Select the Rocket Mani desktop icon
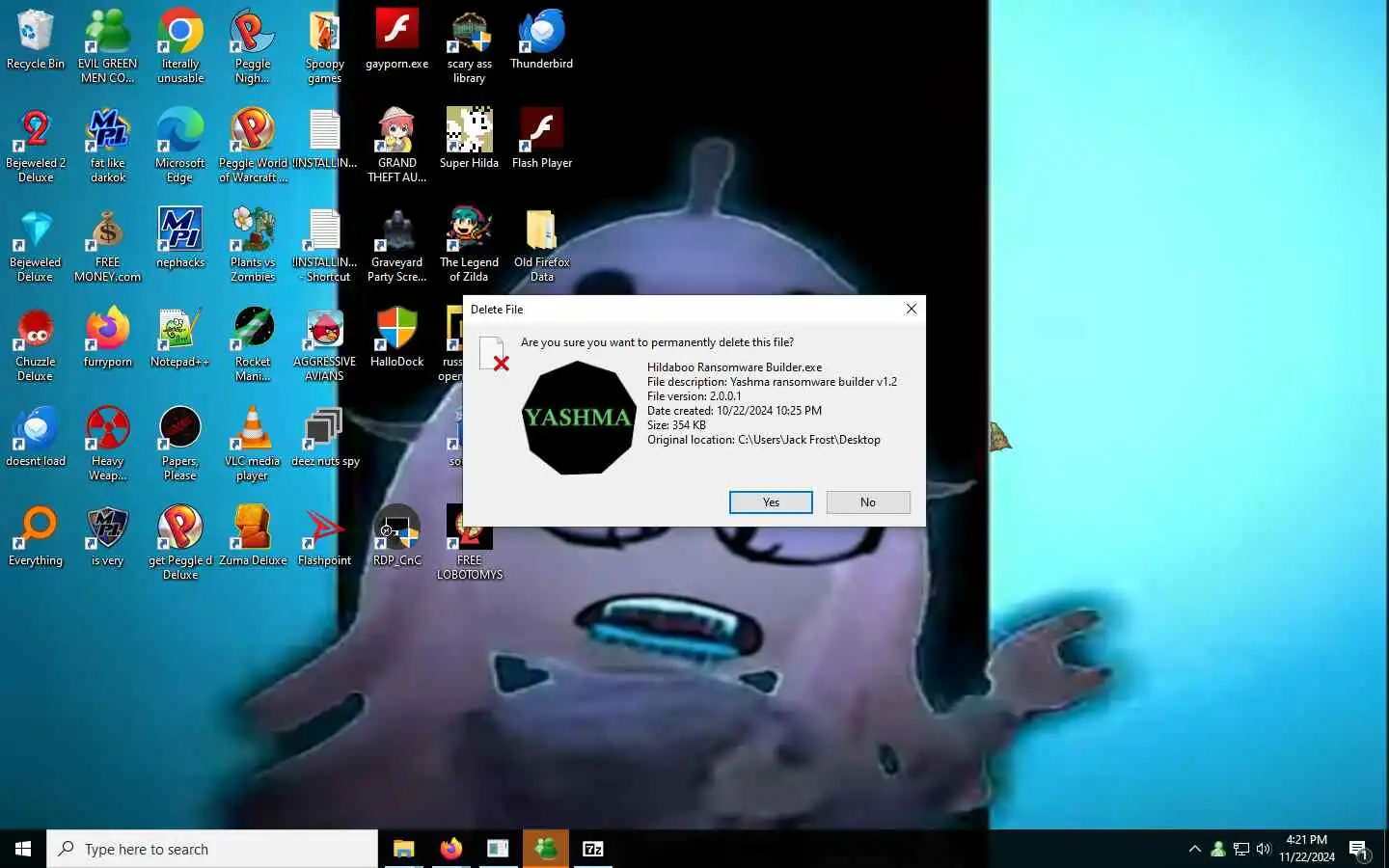Screen dimensions: 1389x868 pos(253,344)
